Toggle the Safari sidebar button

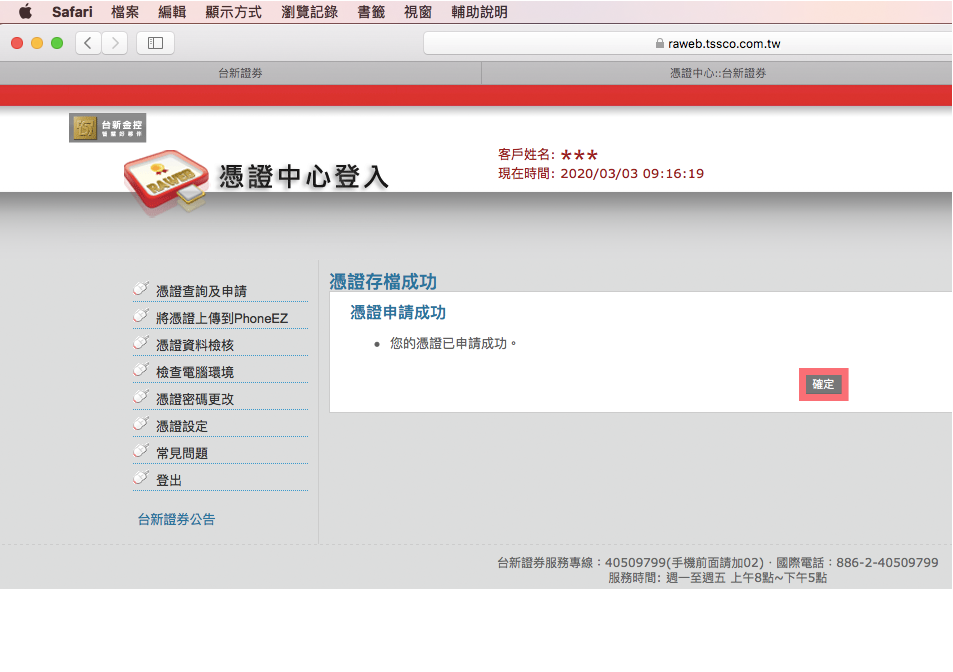click(x=156, y=43)
